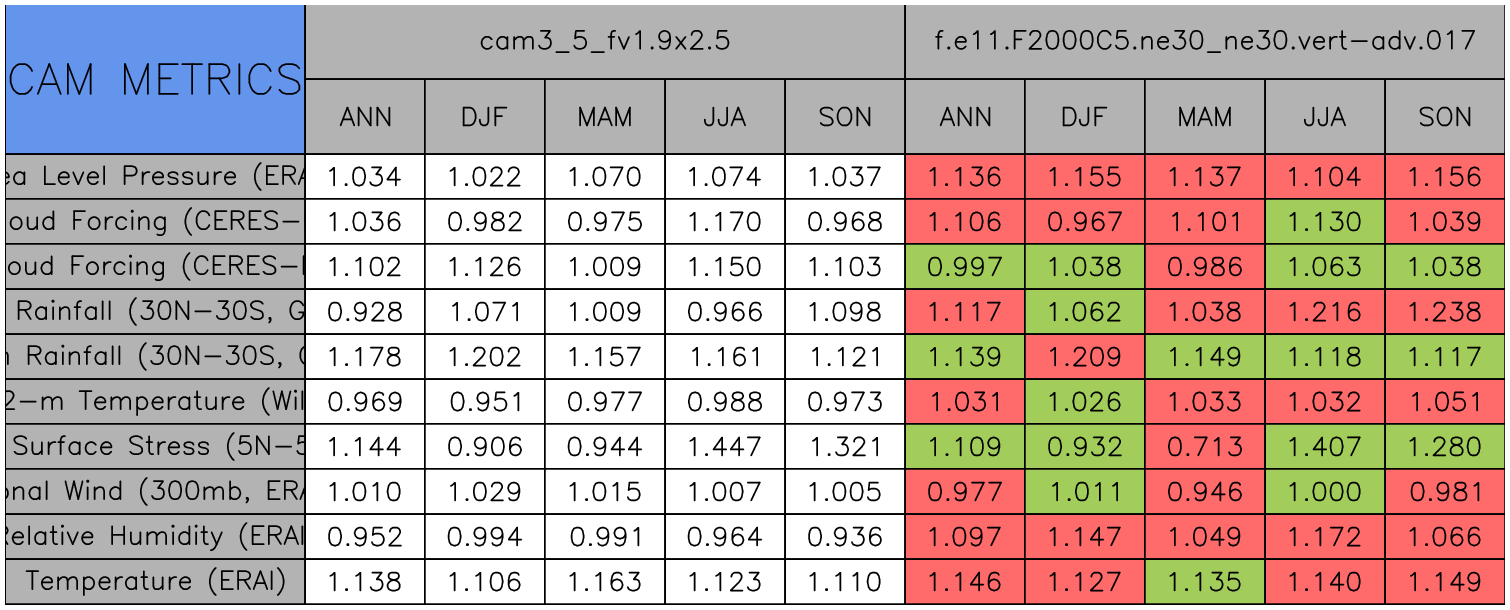The height and width of the screenshot is (610, 1510).
Task: Select the 2-m Temperature row label
Action: coord(154,401)
